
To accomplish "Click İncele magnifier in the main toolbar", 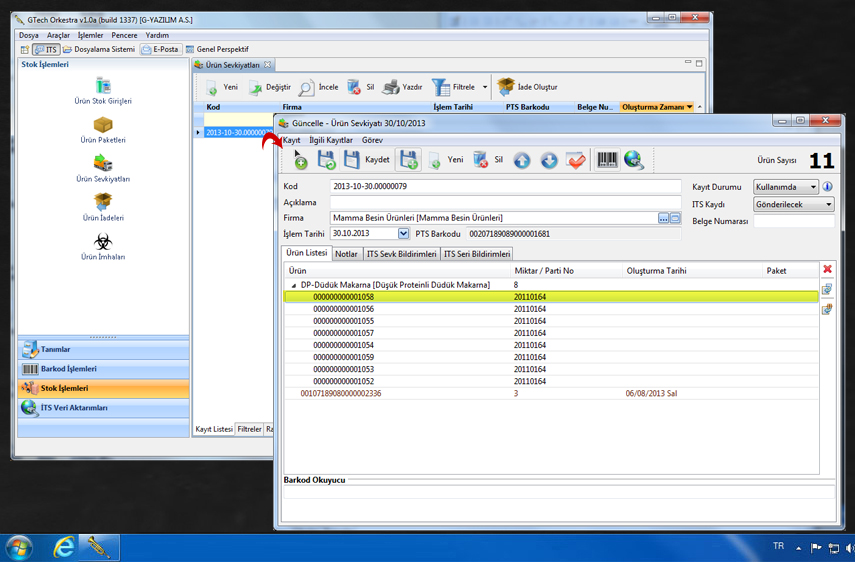I will coord(318,87).
